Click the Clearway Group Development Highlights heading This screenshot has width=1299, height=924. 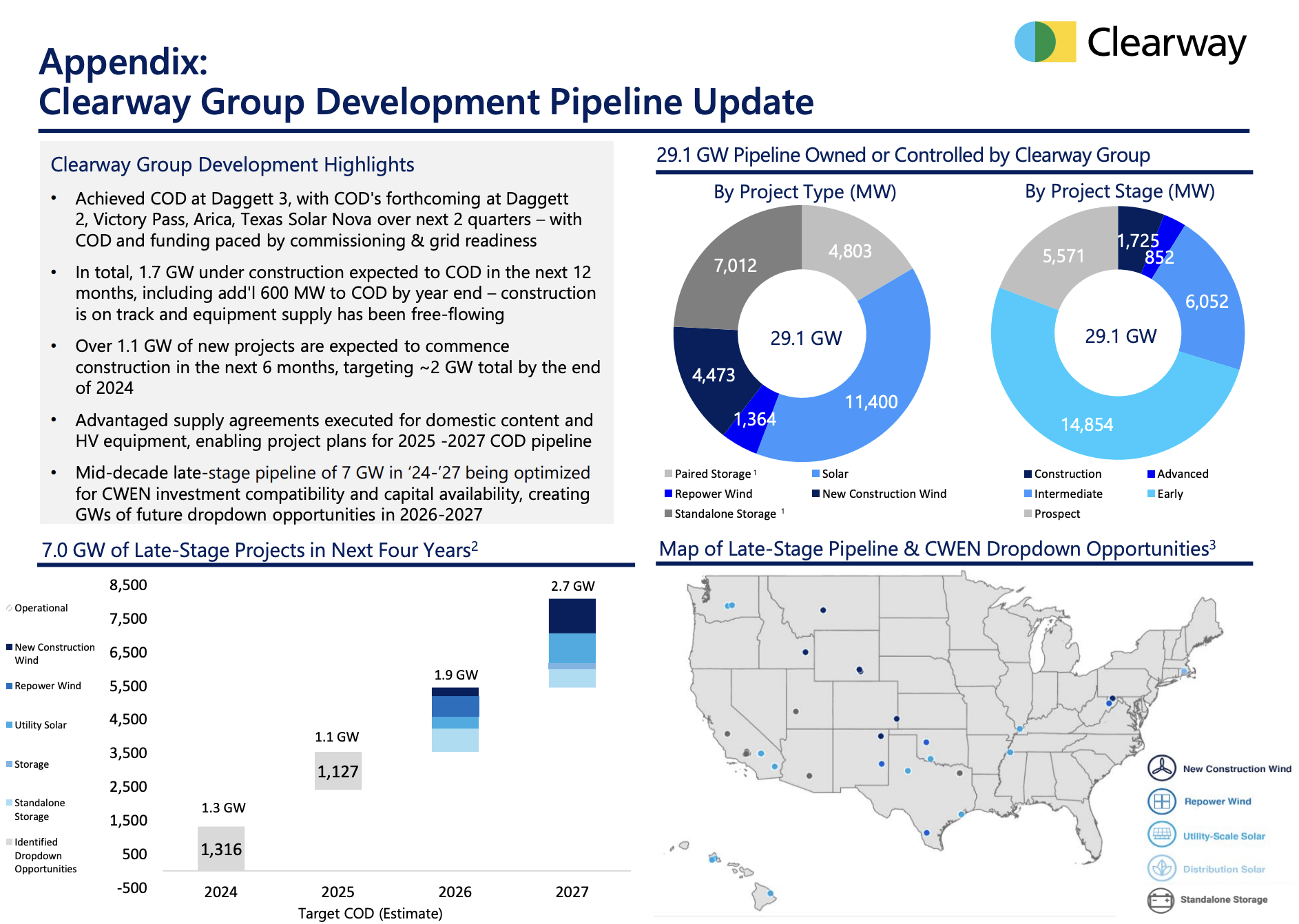coord(232,165)
